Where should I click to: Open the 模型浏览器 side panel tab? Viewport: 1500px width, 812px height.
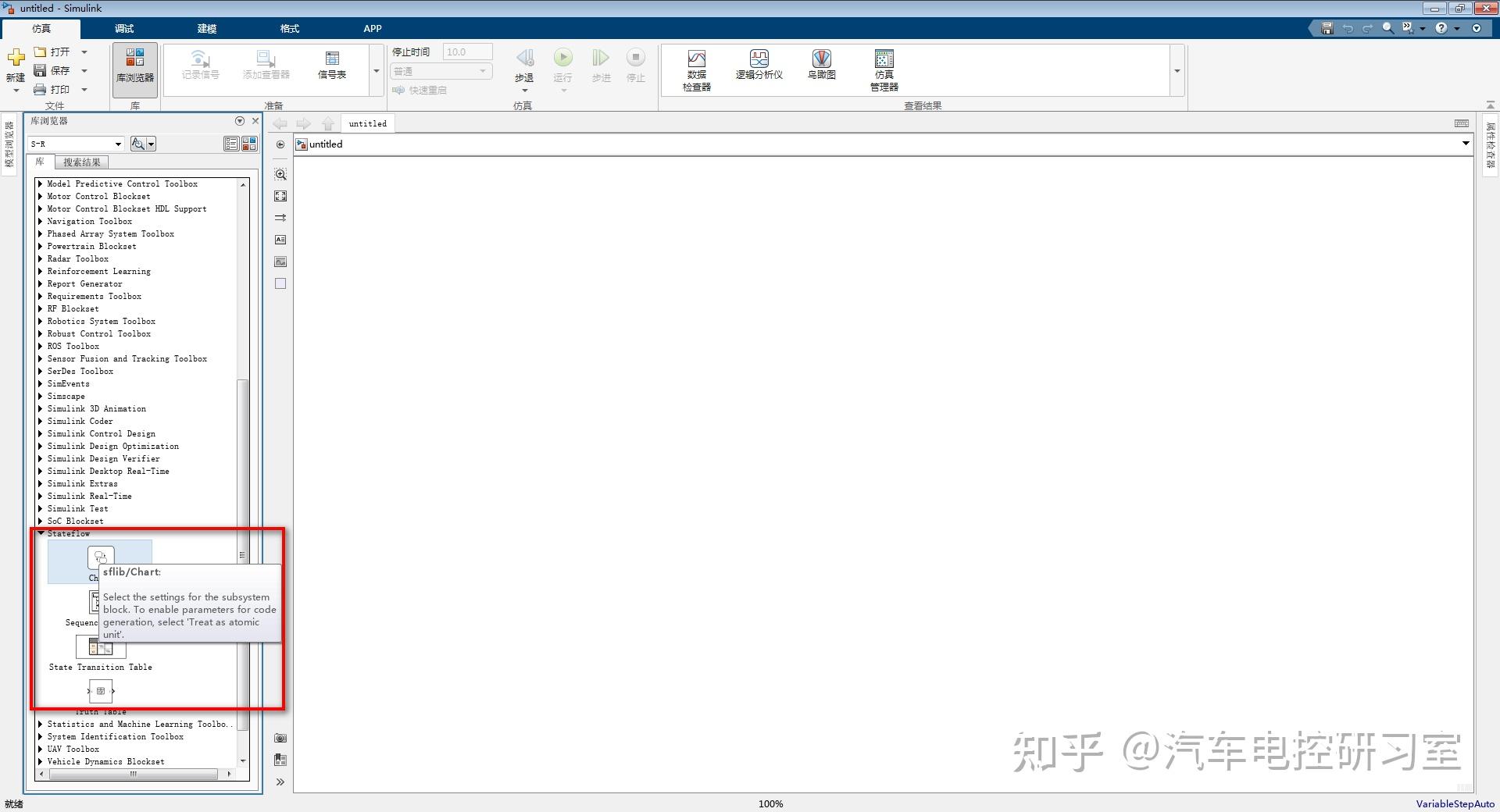click(9, 145)
